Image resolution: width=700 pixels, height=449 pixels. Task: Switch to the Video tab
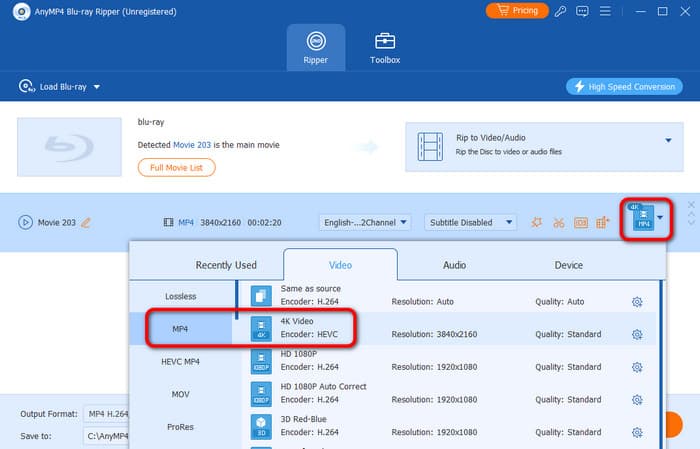click(340, 265)
